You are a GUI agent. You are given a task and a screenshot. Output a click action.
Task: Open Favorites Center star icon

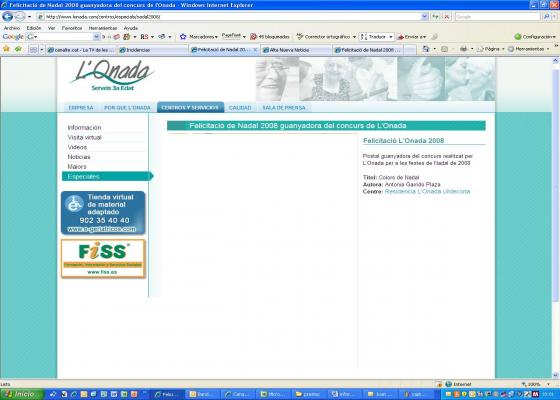click(x=6, y=49)
